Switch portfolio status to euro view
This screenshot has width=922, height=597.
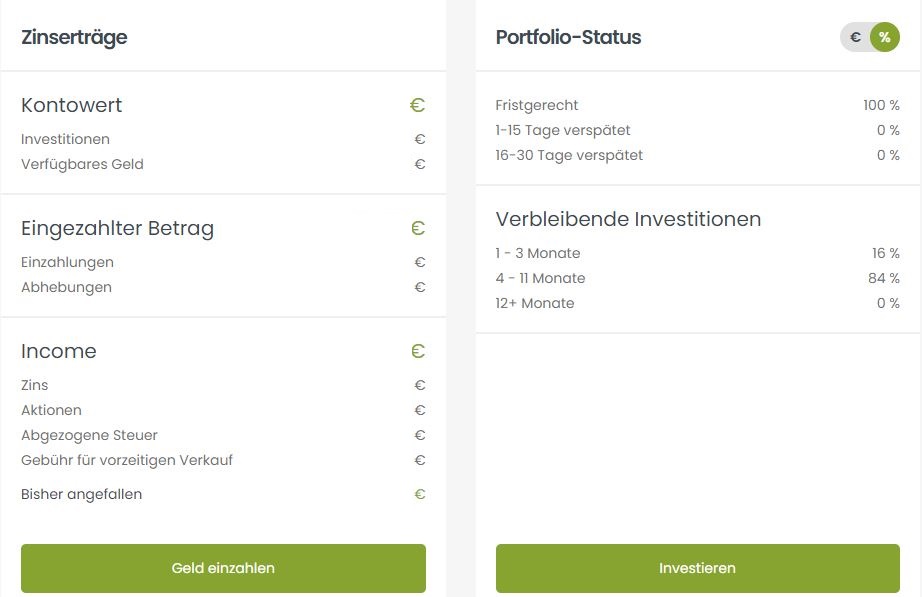tap(855, 37)
